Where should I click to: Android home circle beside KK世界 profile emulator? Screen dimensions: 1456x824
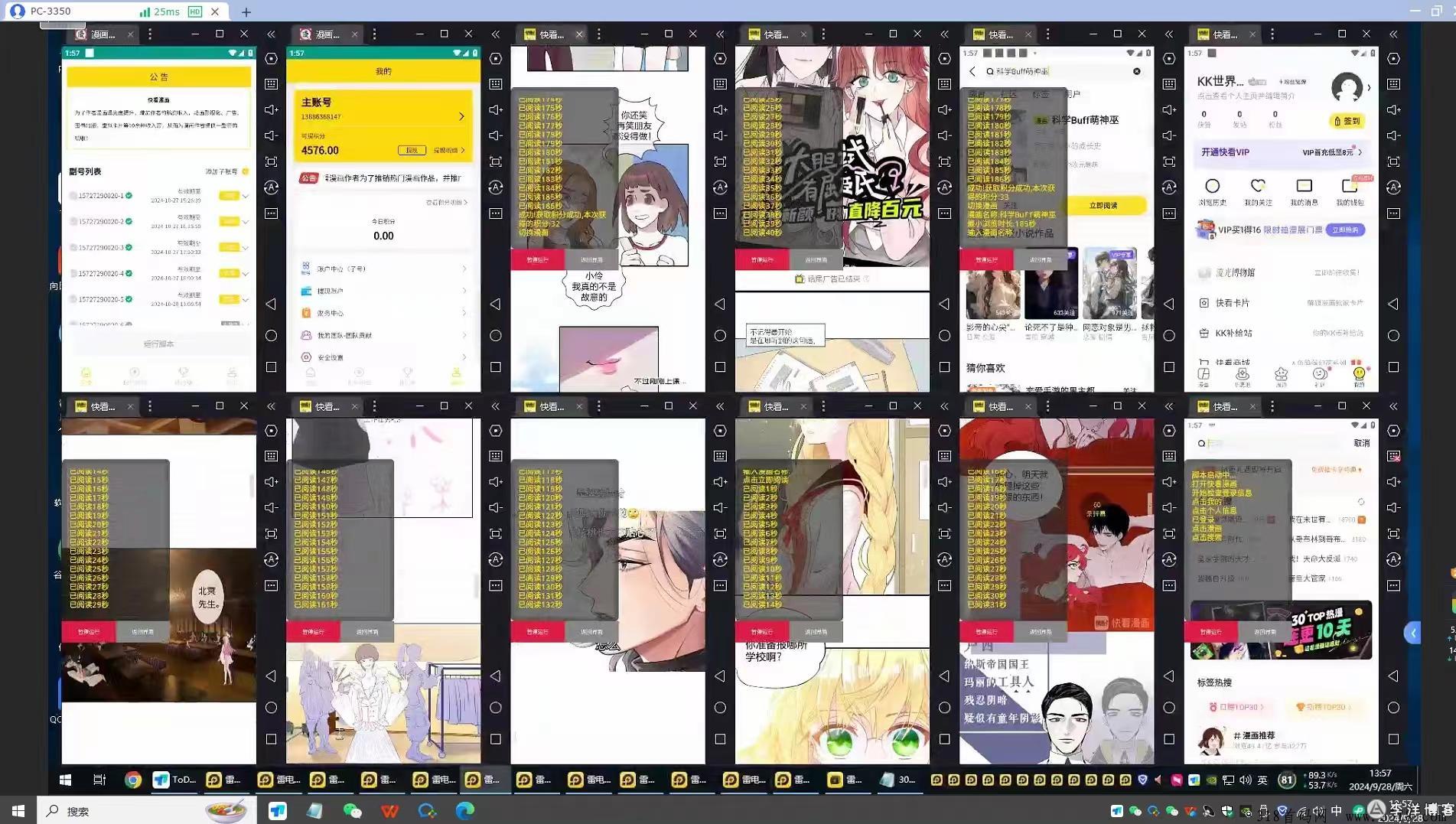(x=1393, y=335)
